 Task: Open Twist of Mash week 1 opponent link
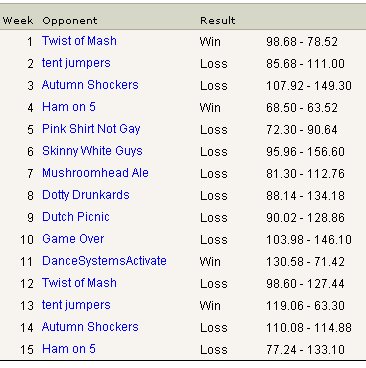79,41
